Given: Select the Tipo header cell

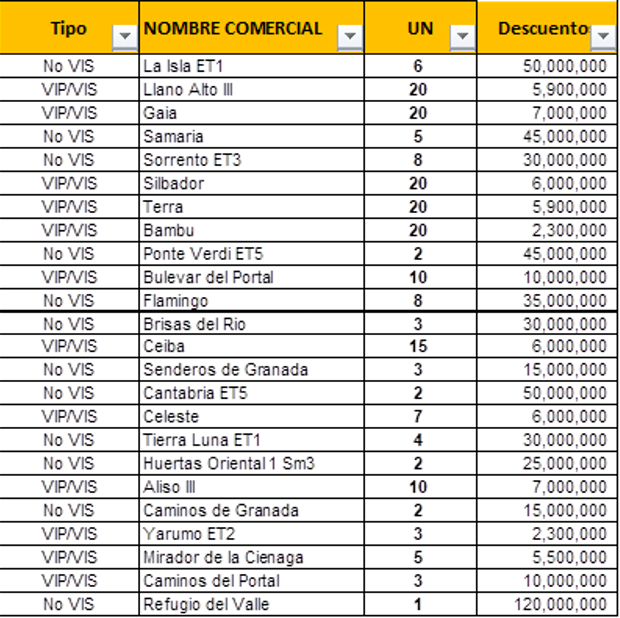Looking at the screenshot, I should click(69, 27).
